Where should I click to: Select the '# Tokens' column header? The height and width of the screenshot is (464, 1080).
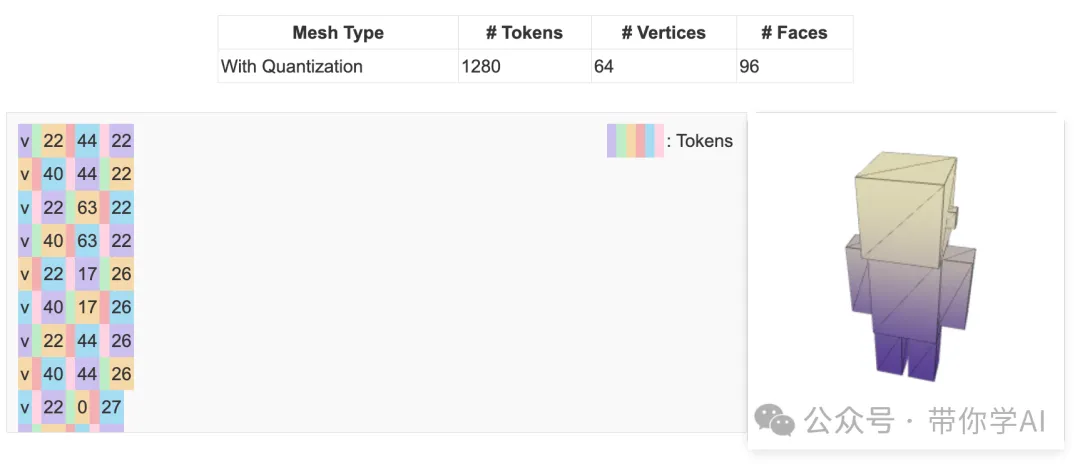[x=524, y=33]
